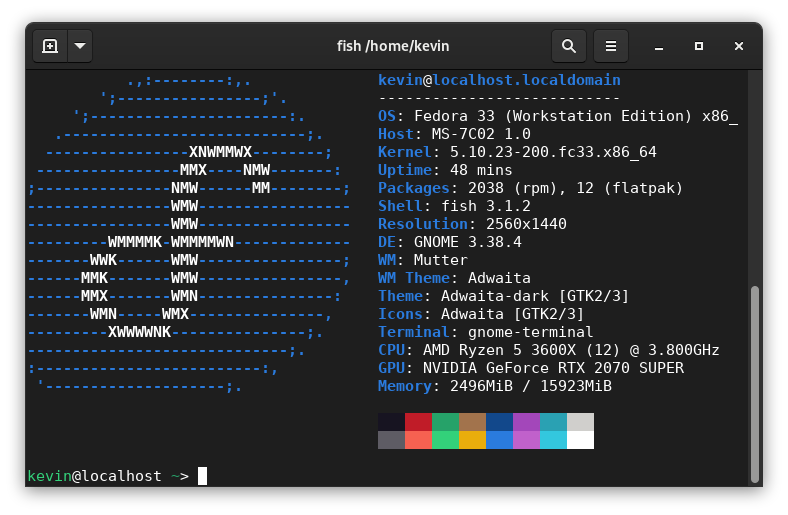
Task: Click the DE value 'GNOME 3.38.4'
Action: coord(467,242)
